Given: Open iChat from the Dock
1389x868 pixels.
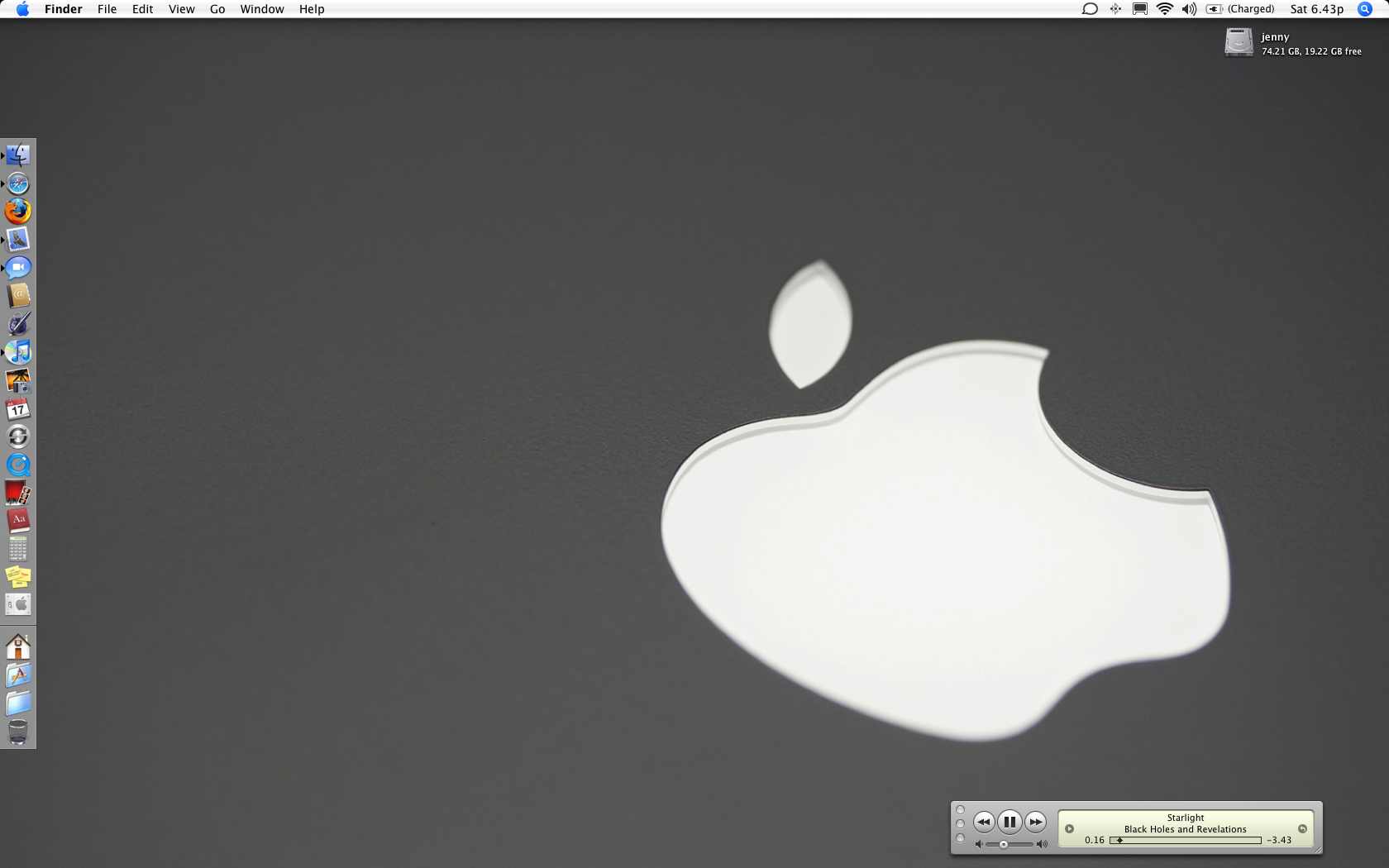Looking at the screenshot, I should [x=18, y=268].
